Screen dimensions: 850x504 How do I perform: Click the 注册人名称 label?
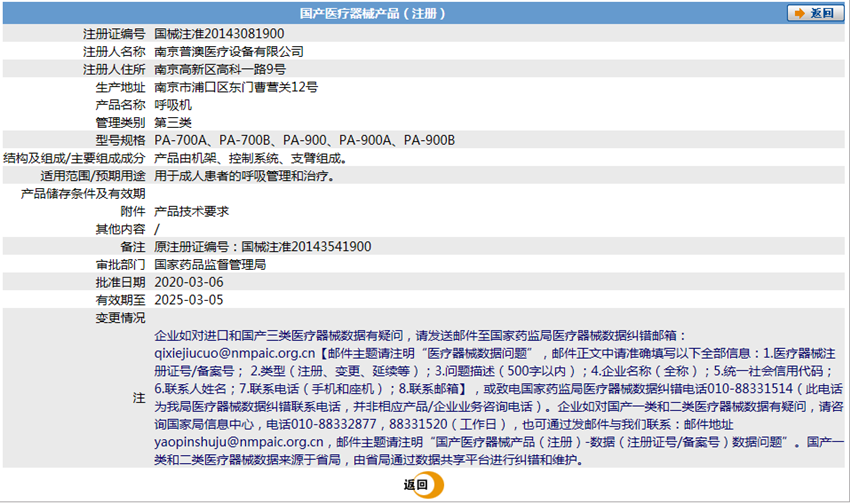click(114, 51)
